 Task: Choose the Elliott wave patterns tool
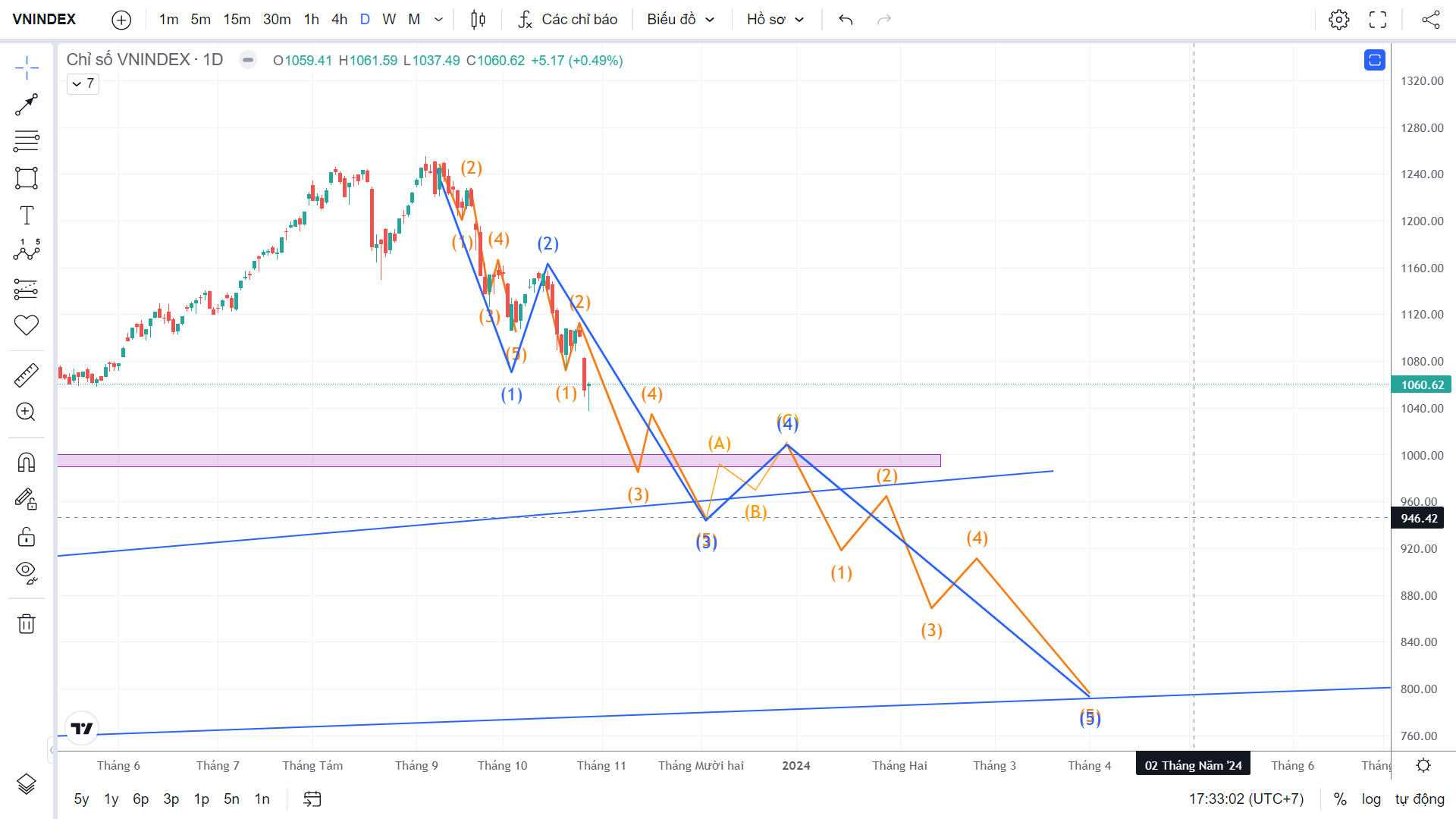point(27,251)
